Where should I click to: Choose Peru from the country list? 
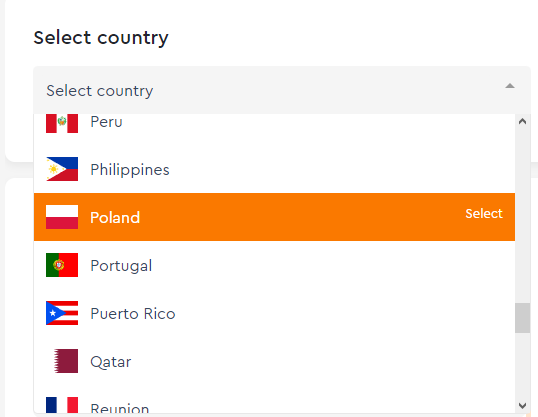(274, 123)
